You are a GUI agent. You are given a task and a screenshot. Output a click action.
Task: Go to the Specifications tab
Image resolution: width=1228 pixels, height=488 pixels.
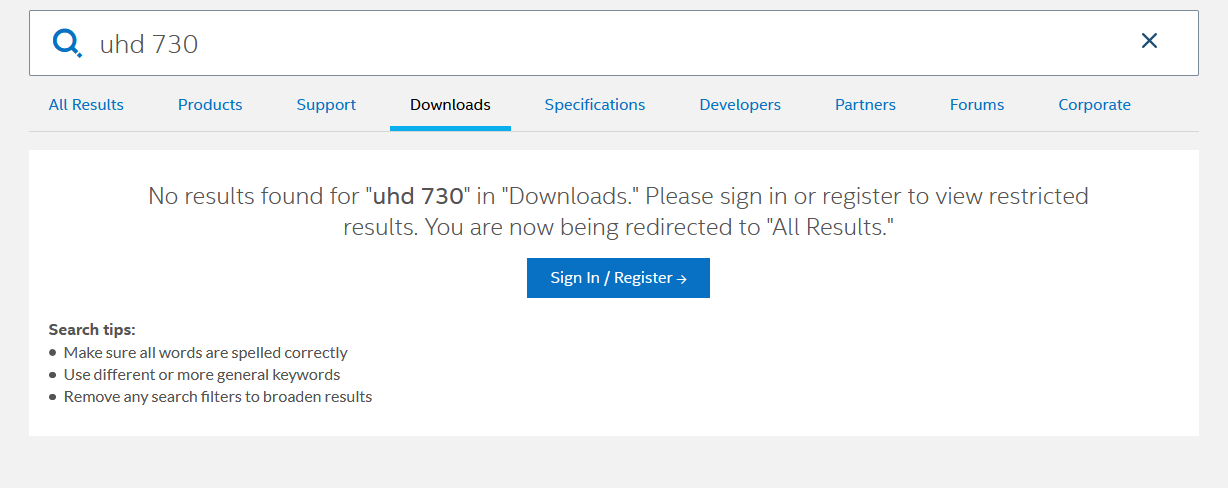click(x=595, y=104)
